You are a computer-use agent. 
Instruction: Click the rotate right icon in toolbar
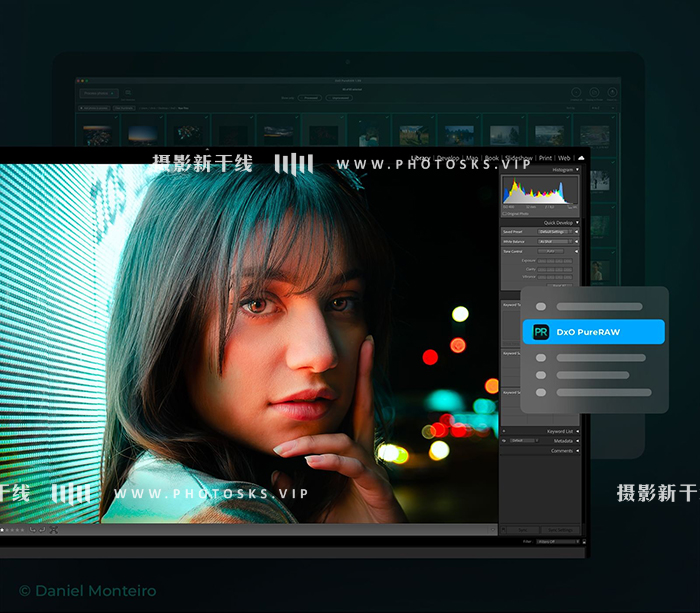click(42, 530)
